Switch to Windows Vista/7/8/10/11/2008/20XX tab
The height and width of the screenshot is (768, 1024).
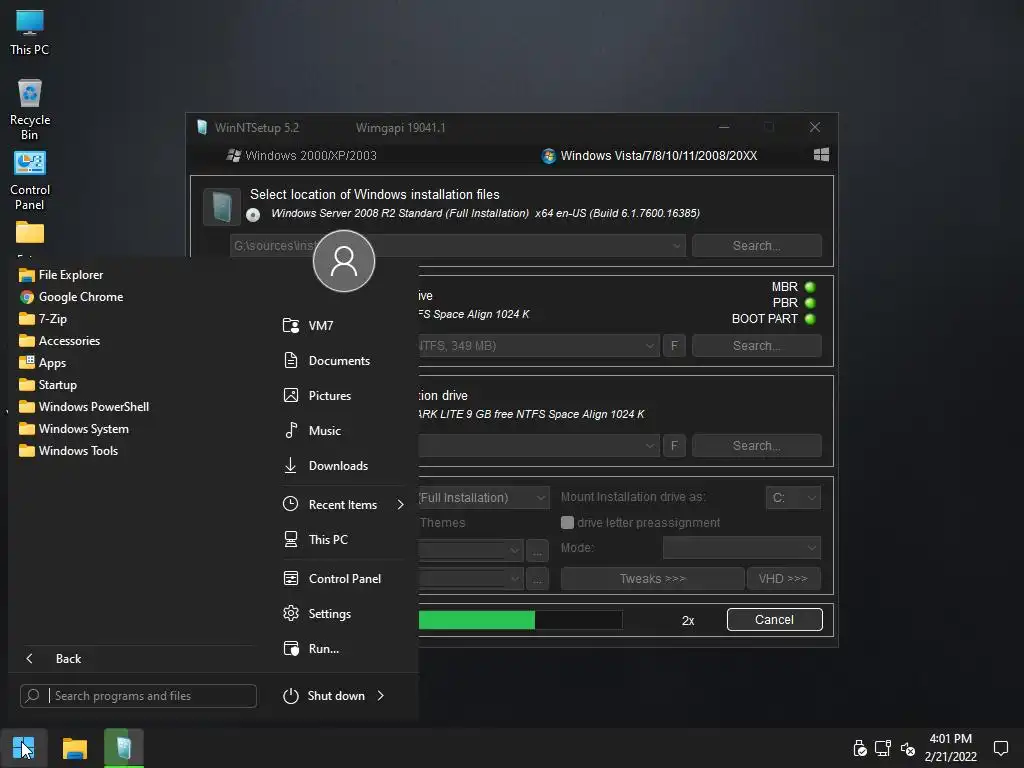coord(650,155)
